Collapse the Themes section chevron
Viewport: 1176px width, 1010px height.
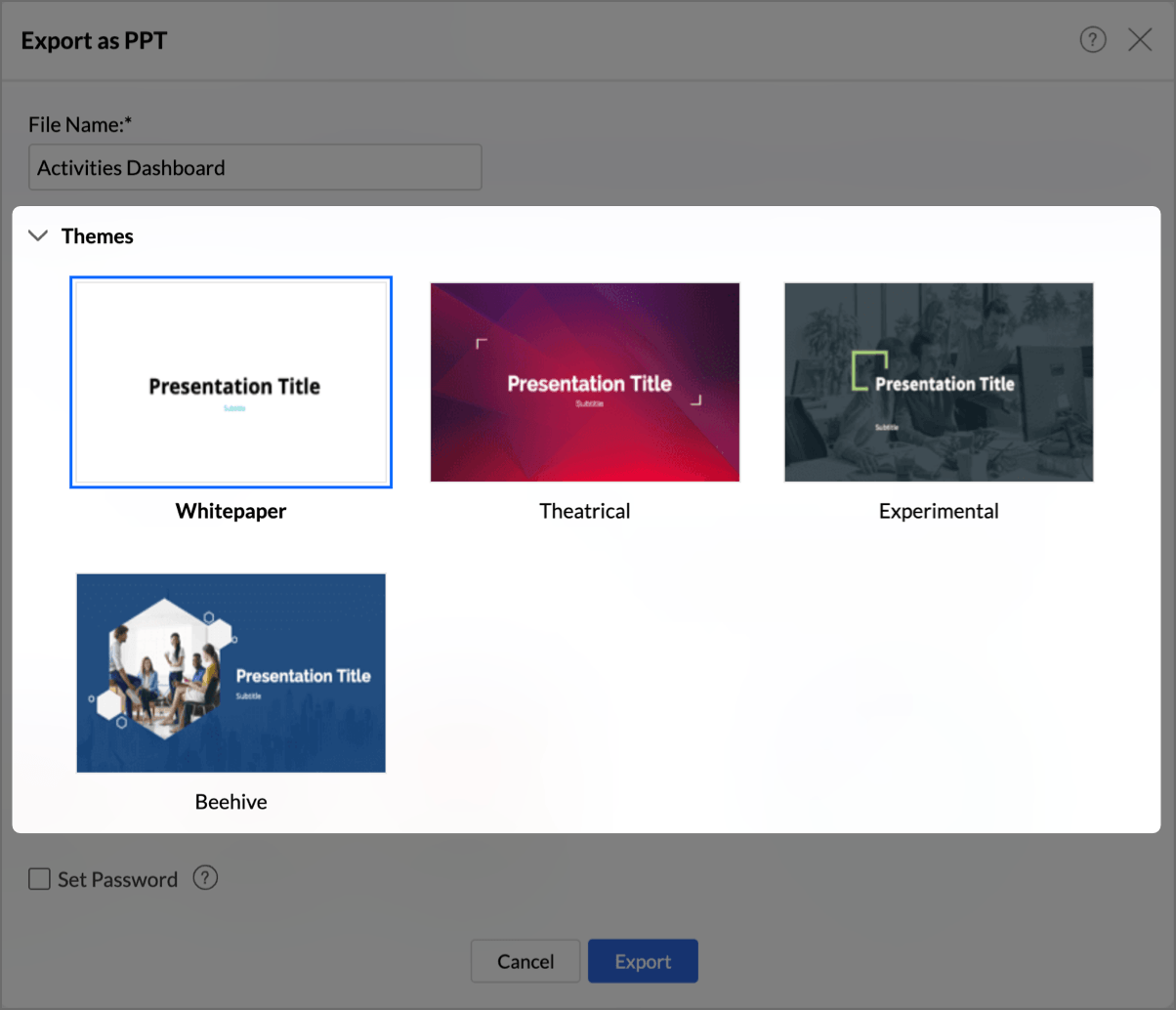(x=38, y=235)
